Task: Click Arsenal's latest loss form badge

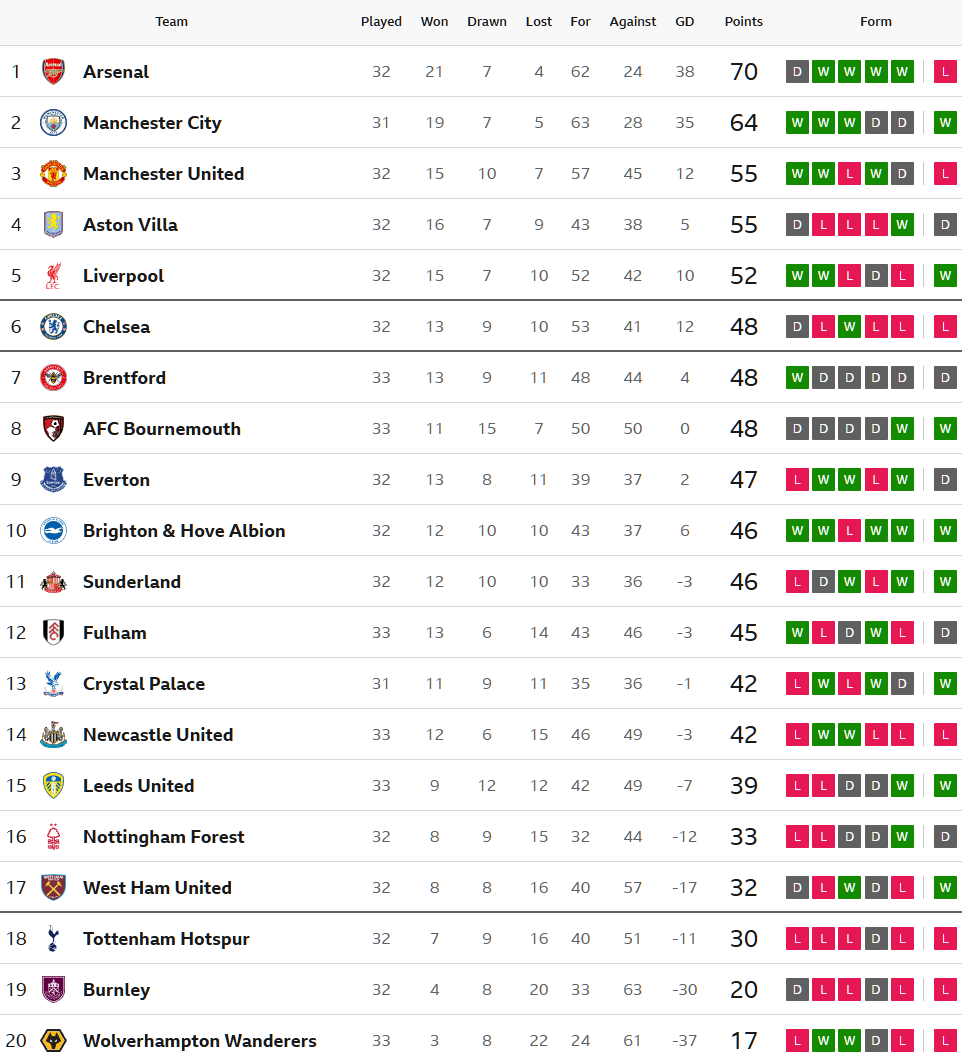Action: [x=944, y=71]
